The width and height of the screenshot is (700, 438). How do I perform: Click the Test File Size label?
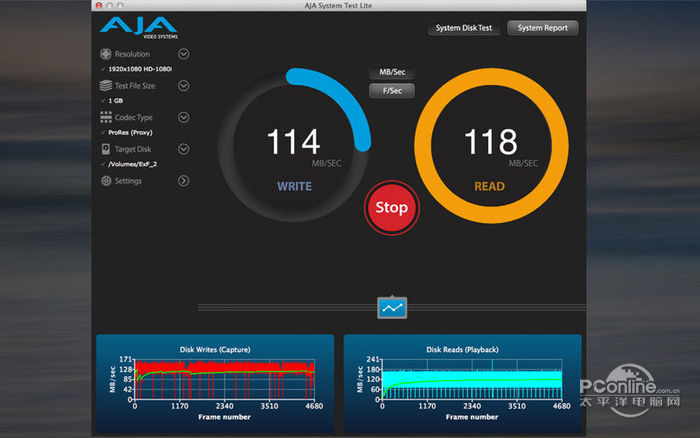point(135,86)
